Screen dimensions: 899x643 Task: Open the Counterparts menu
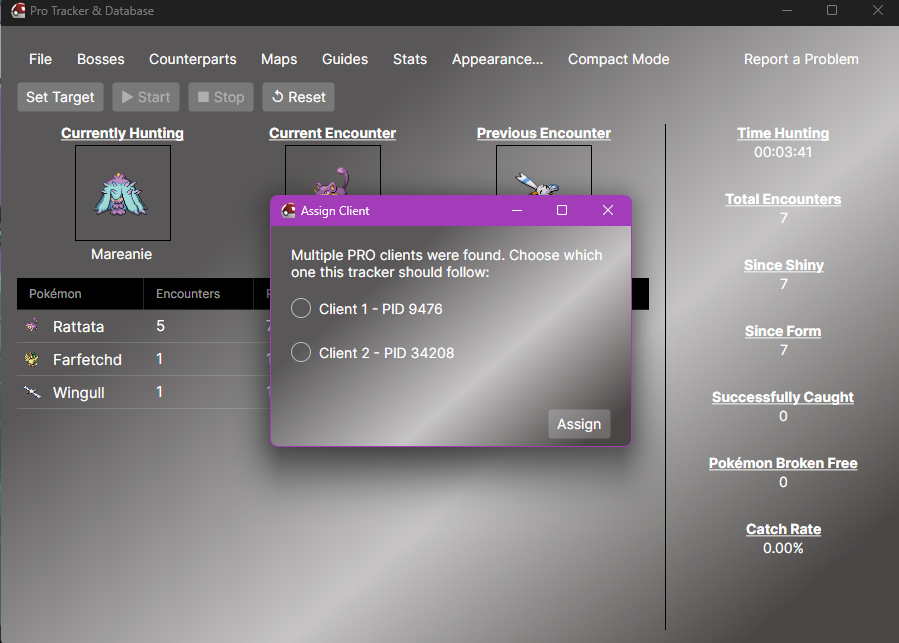193,59
